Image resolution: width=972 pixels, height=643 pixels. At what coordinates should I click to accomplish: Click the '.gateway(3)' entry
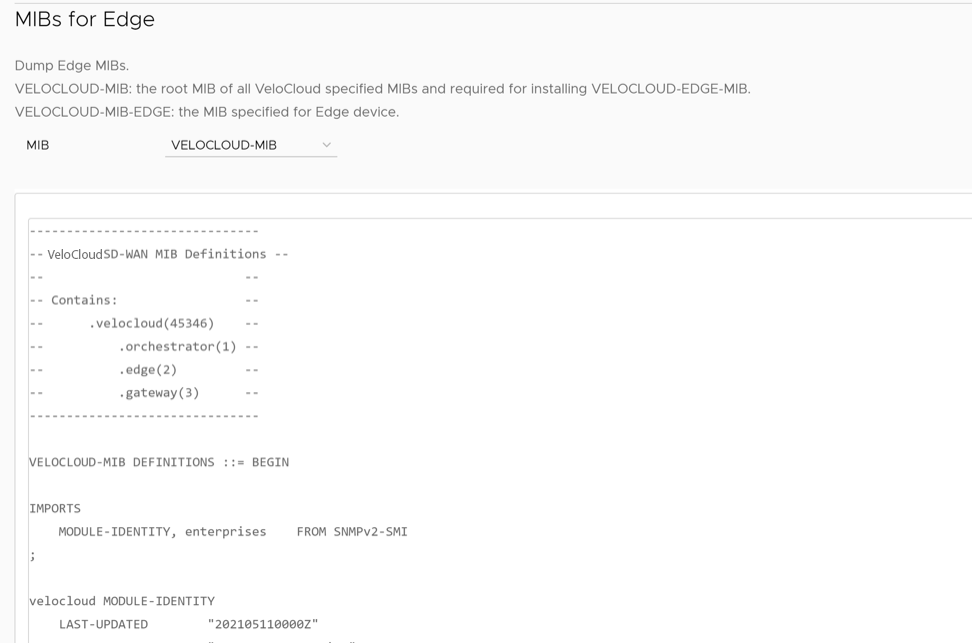pos(158,393)
